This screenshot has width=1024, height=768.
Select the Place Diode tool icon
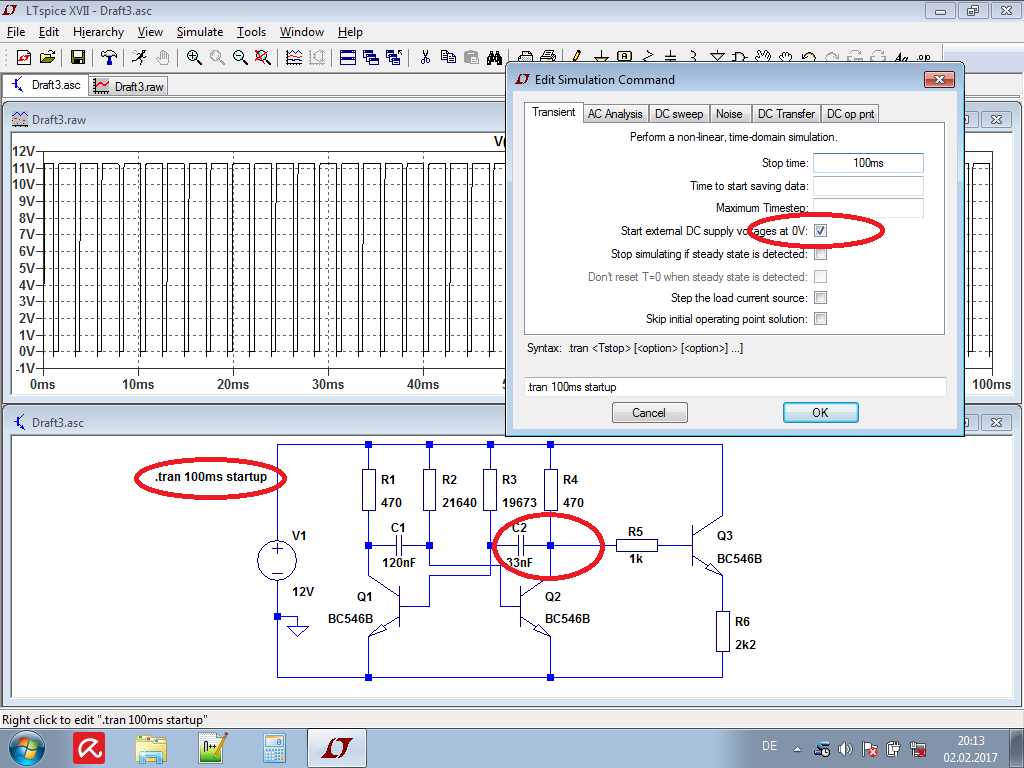(717, 56)
